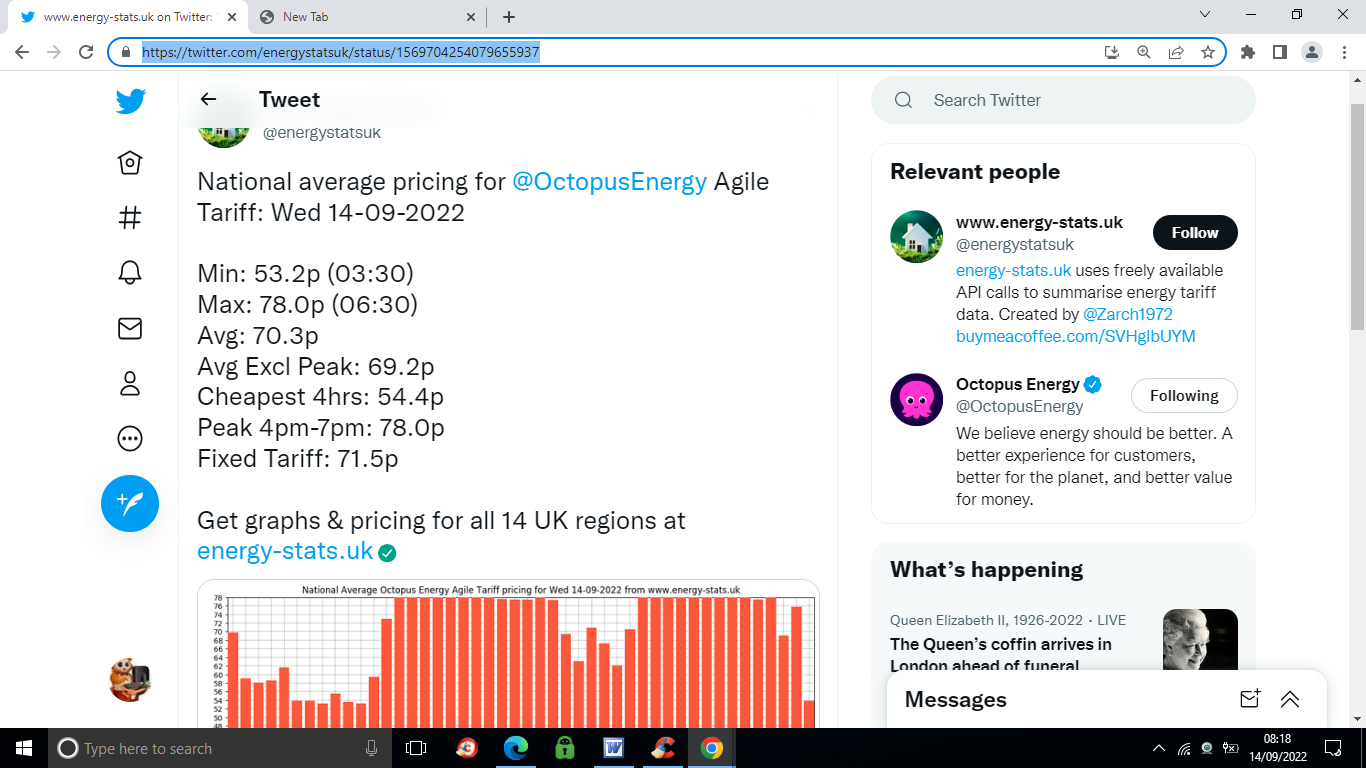
Task: Click the zoom magnifier icon in address bar
Action: (x=1144, y=52)
